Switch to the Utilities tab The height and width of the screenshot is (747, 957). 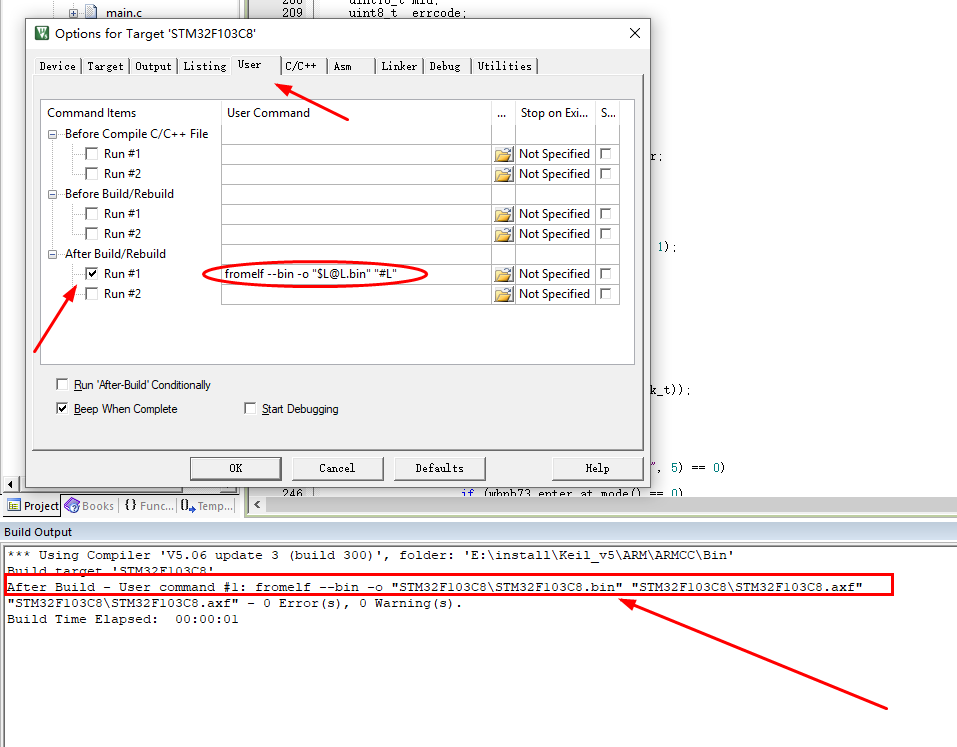click(x=505, y=66)
